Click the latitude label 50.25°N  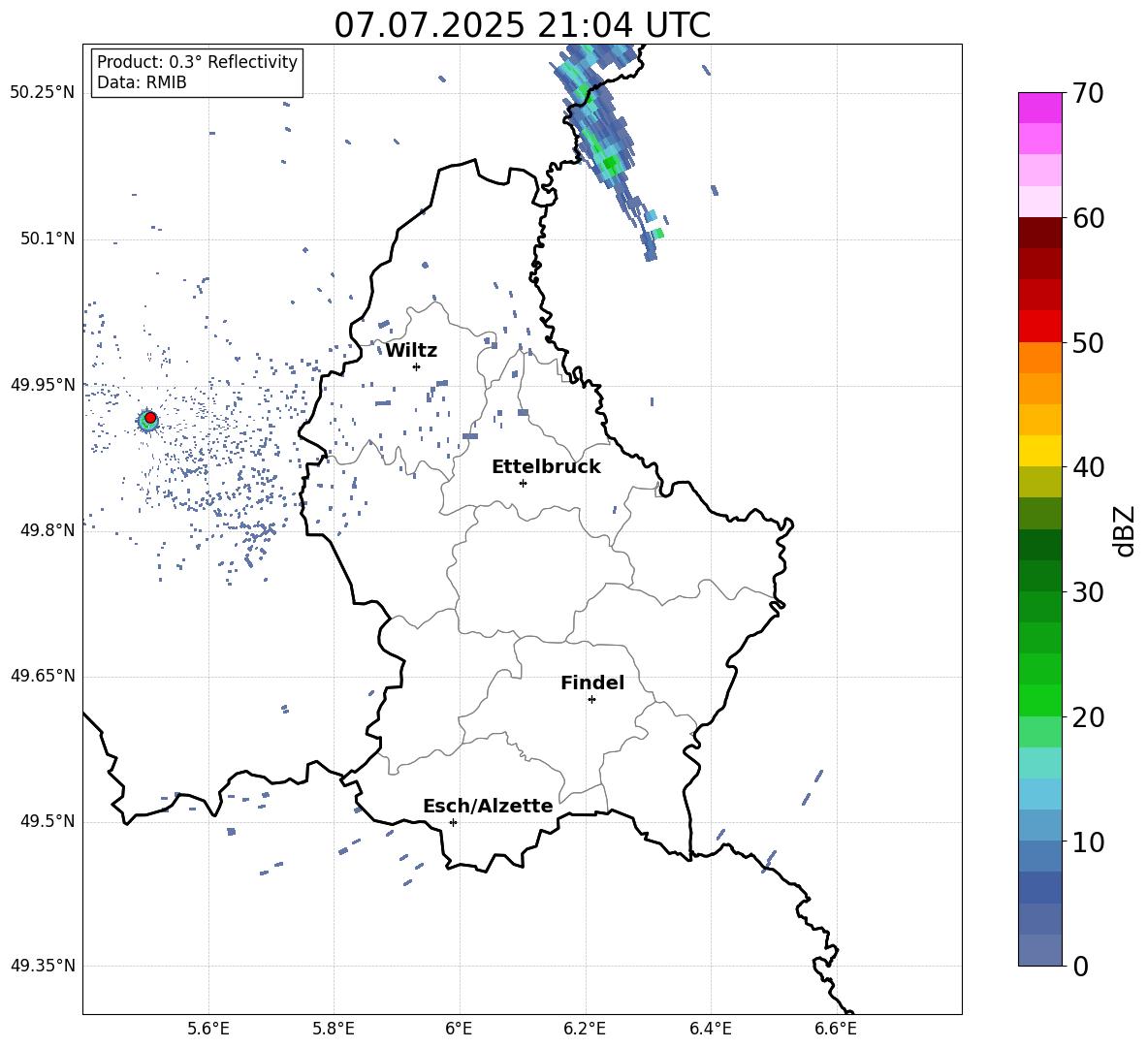42,93
